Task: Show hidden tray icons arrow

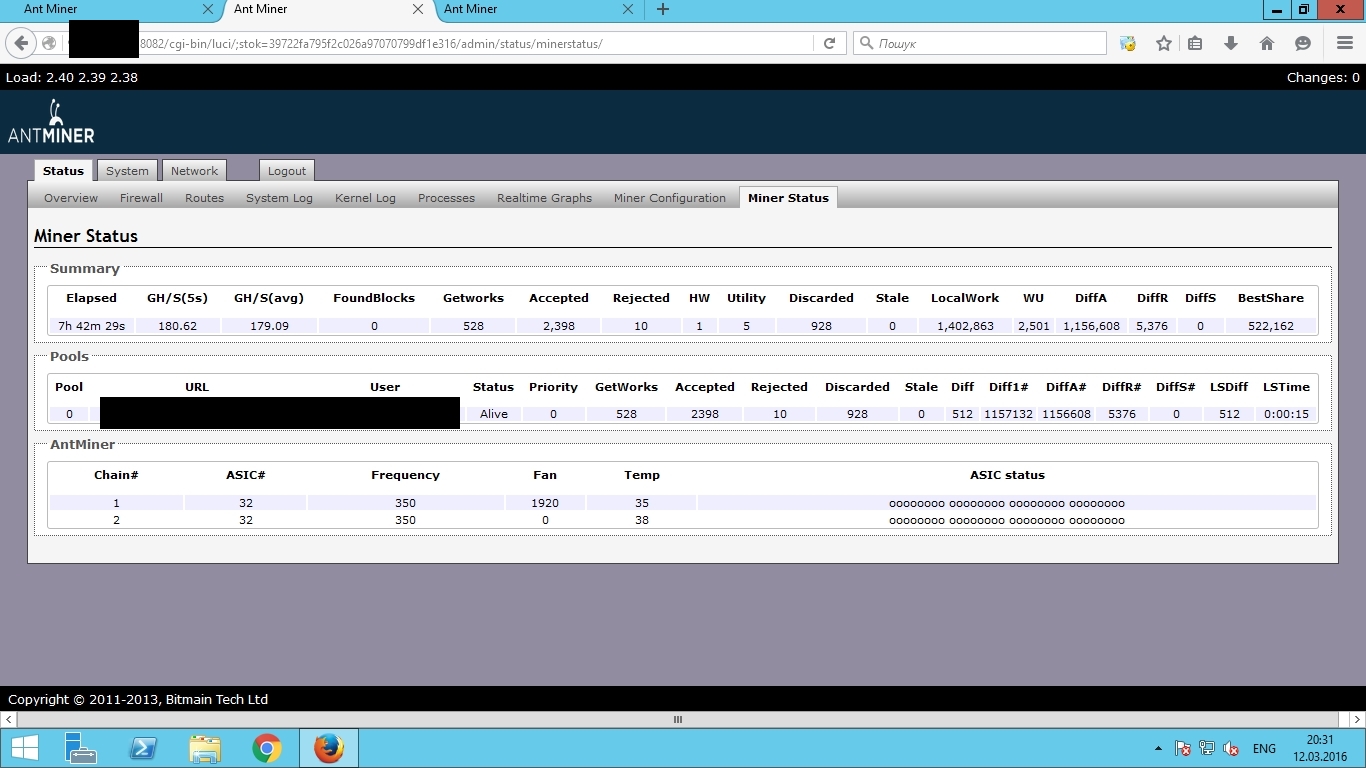Action: point(1158,748)
